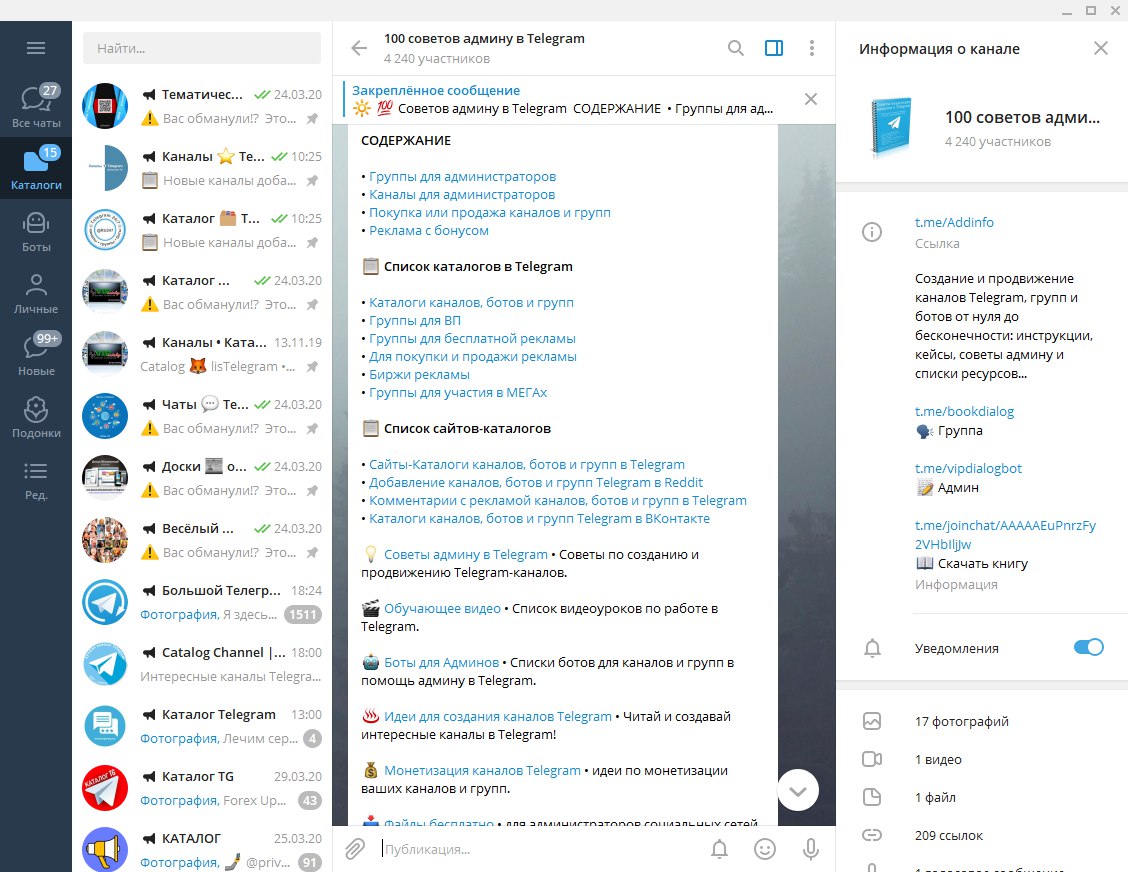
Task: Open the pinned message Закреплённое сообщение
Action: tap(561, 99)
